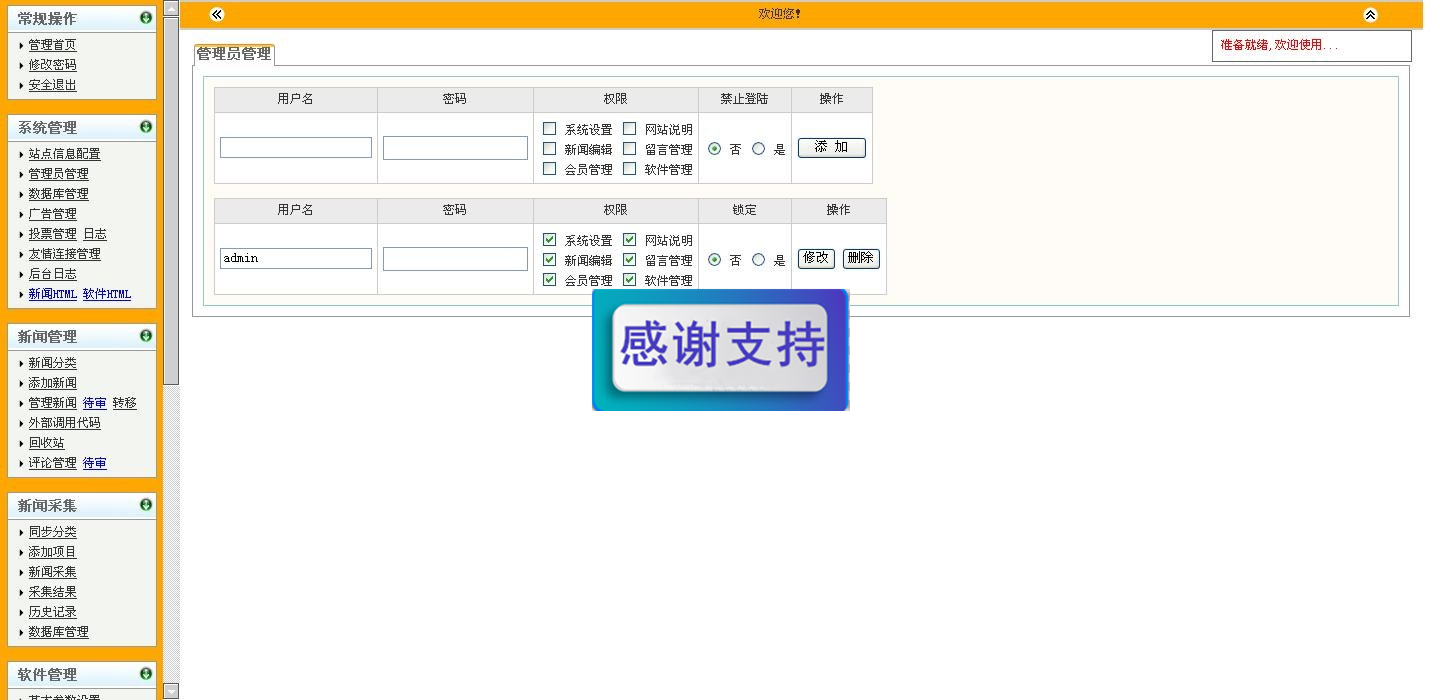
Task: Open the 软件HTML link
Action: pos(107,294)
